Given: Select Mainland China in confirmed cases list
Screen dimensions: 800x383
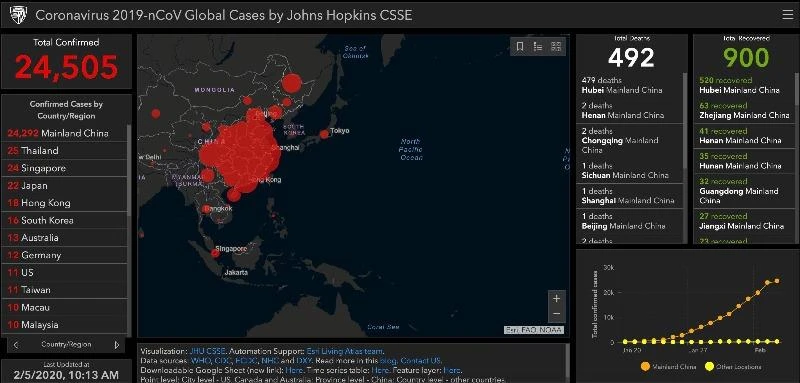Looking at the screenshot, I should click(64, 133).
